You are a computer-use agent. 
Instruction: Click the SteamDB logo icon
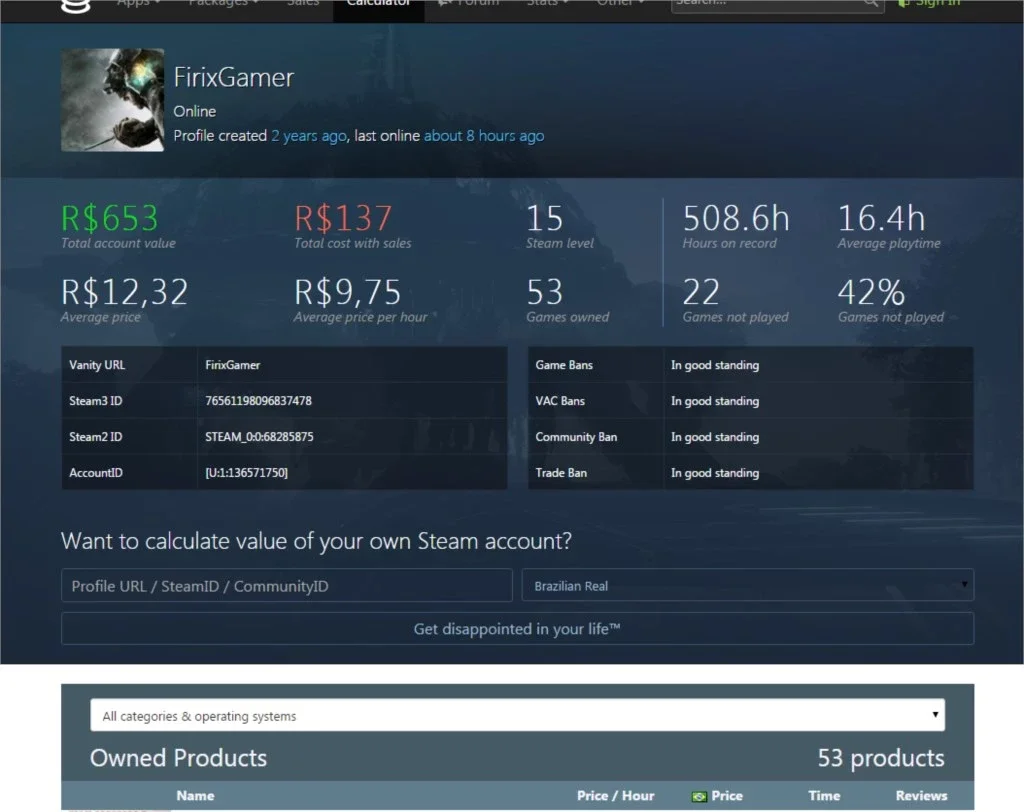click(x=75, y=6)
